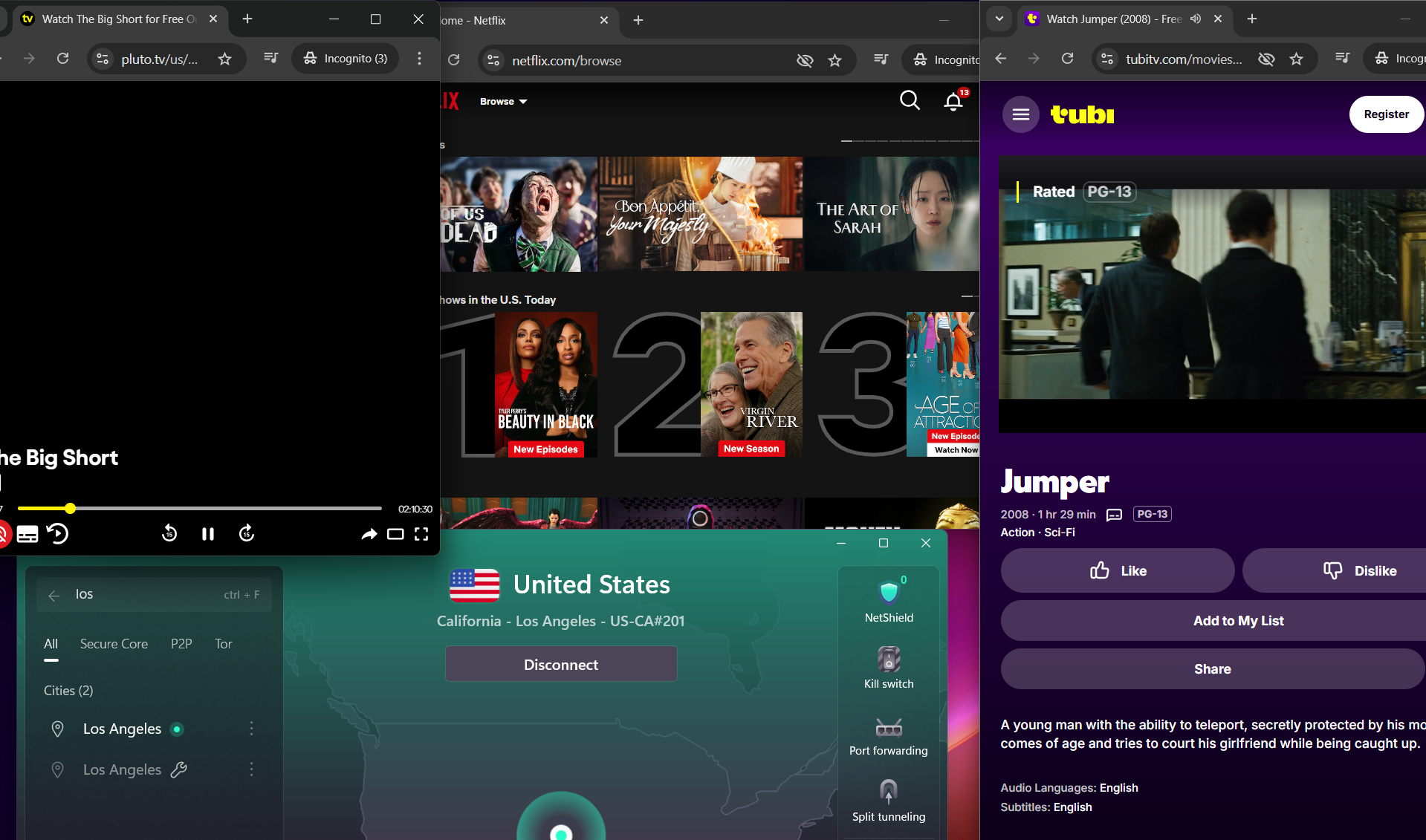Screen dimensions: 1426x840
Task: Maximize the VPN app window
Action: 884,543
